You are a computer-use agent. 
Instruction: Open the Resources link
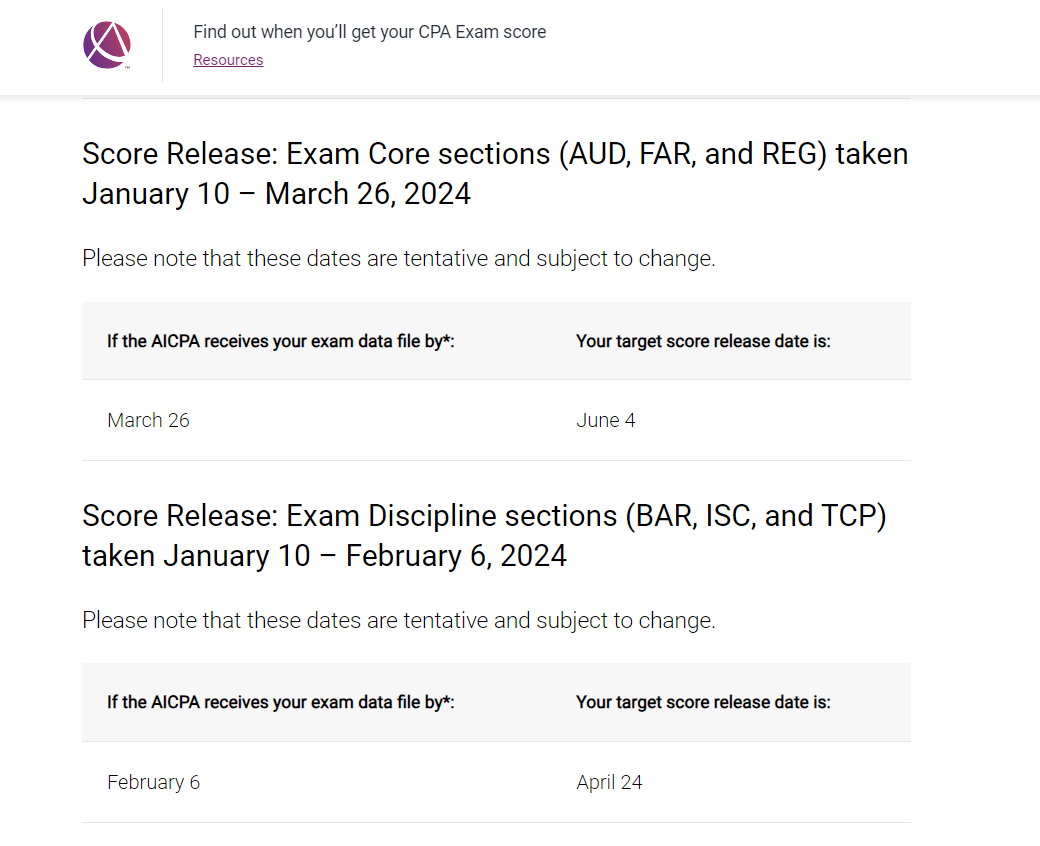pyautogui.click(x=228, y=60)
